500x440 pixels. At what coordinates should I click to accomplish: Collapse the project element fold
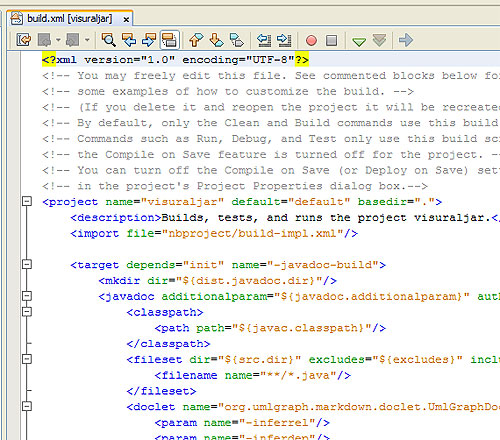point(27,201)
